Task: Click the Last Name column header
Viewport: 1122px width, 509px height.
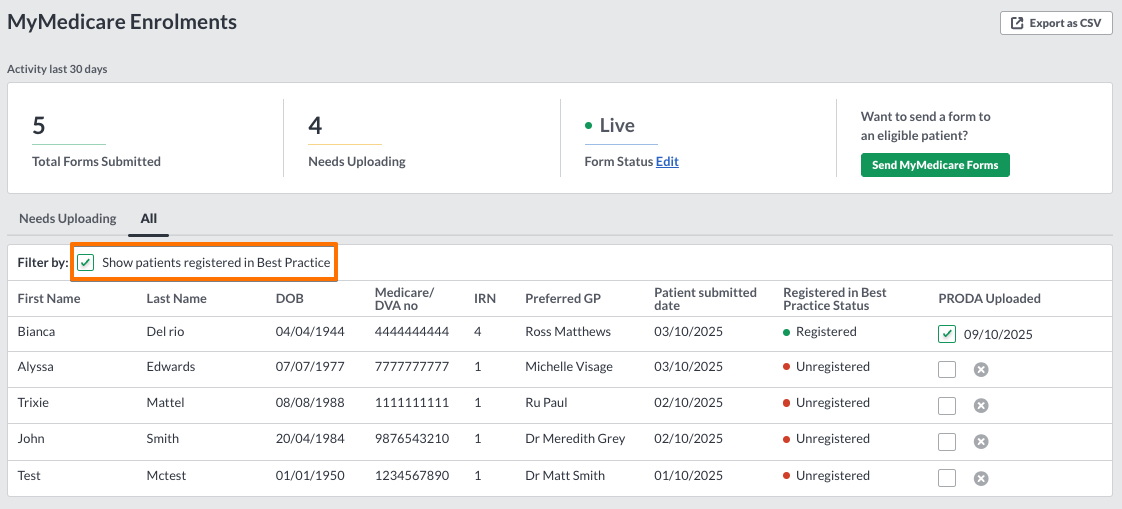Action: click(x=177, y=299)
